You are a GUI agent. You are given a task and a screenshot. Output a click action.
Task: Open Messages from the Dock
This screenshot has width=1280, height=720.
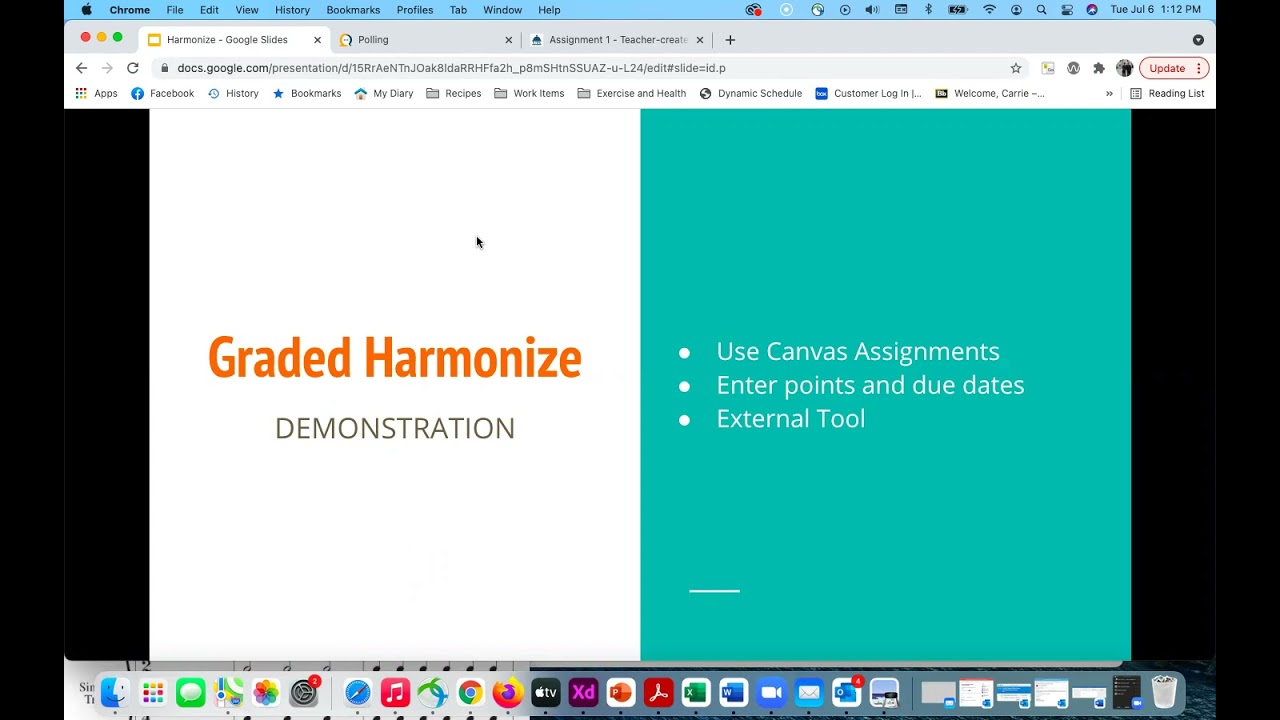tap(190, 692)
